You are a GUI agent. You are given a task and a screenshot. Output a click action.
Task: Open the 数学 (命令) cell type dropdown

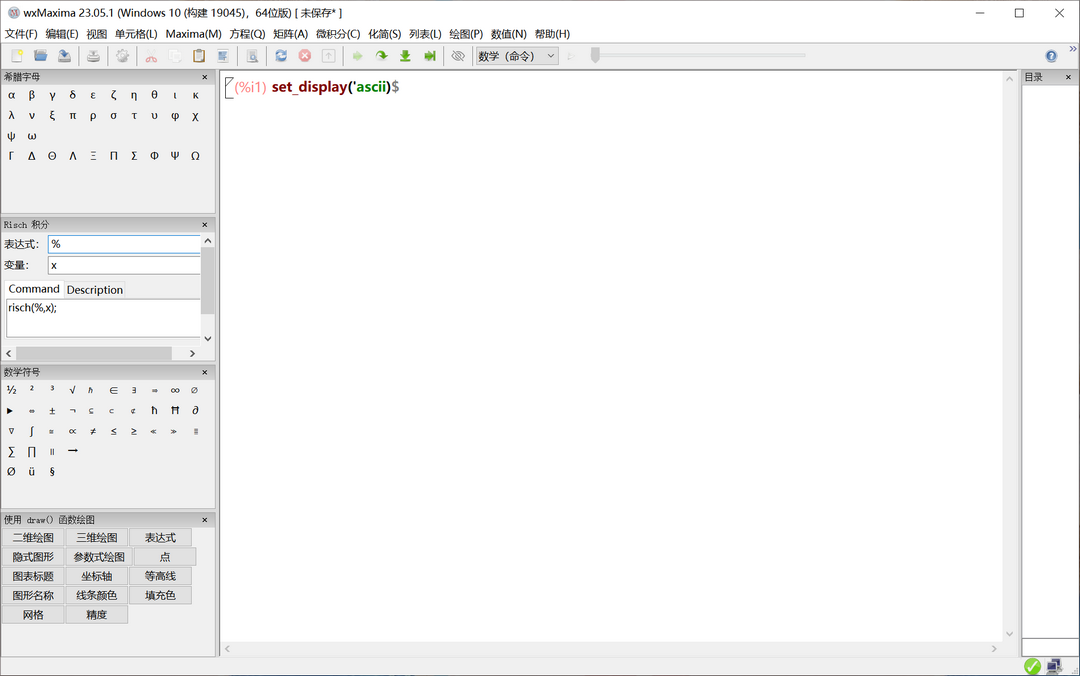516,56
